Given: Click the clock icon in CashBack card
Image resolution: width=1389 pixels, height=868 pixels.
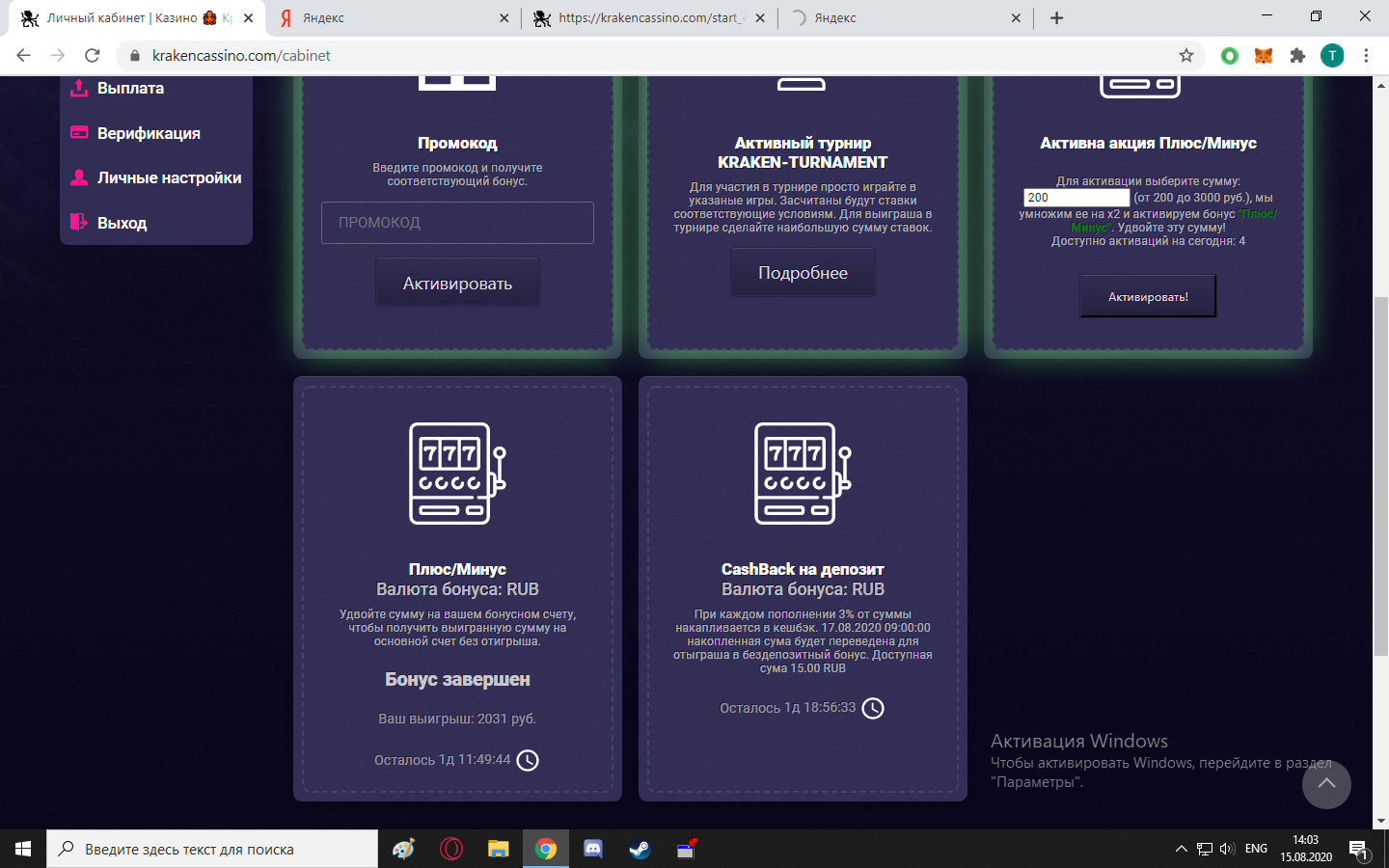Looking at the screenshot, I should (x=872, y=709).
